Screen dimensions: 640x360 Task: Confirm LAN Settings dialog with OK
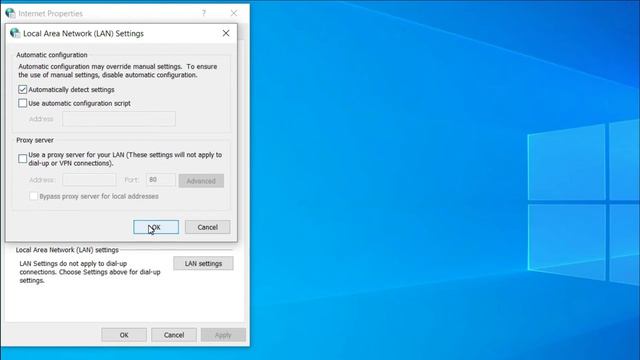coord(156,227)
